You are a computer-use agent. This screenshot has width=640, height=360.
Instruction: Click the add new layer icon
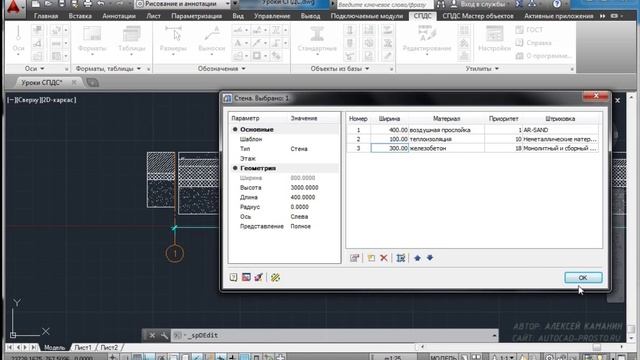[371, 258]
